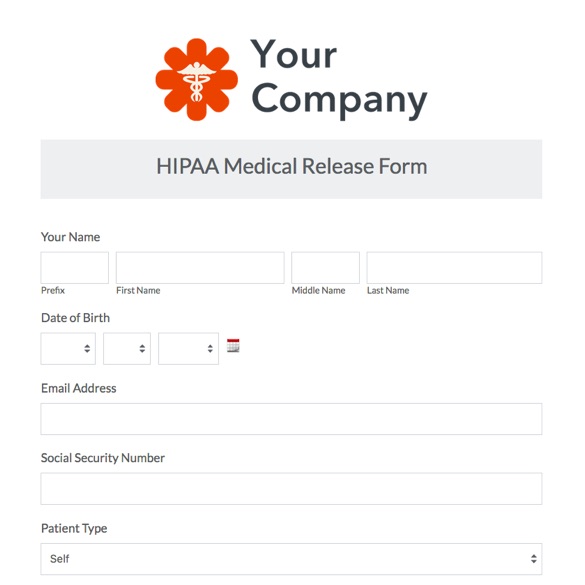
Task: Click the Your Name label
Action: [x=71, y=237]
